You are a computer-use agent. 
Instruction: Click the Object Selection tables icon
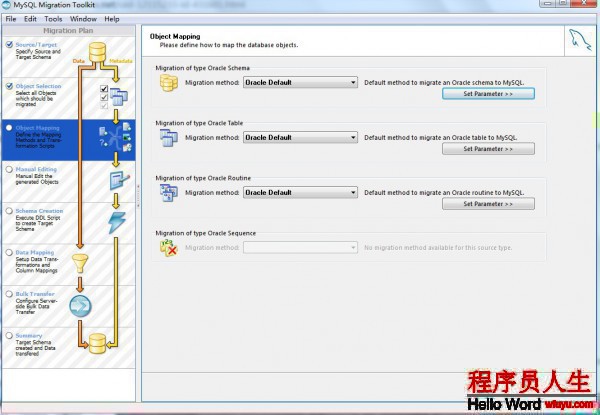[119, 97]
